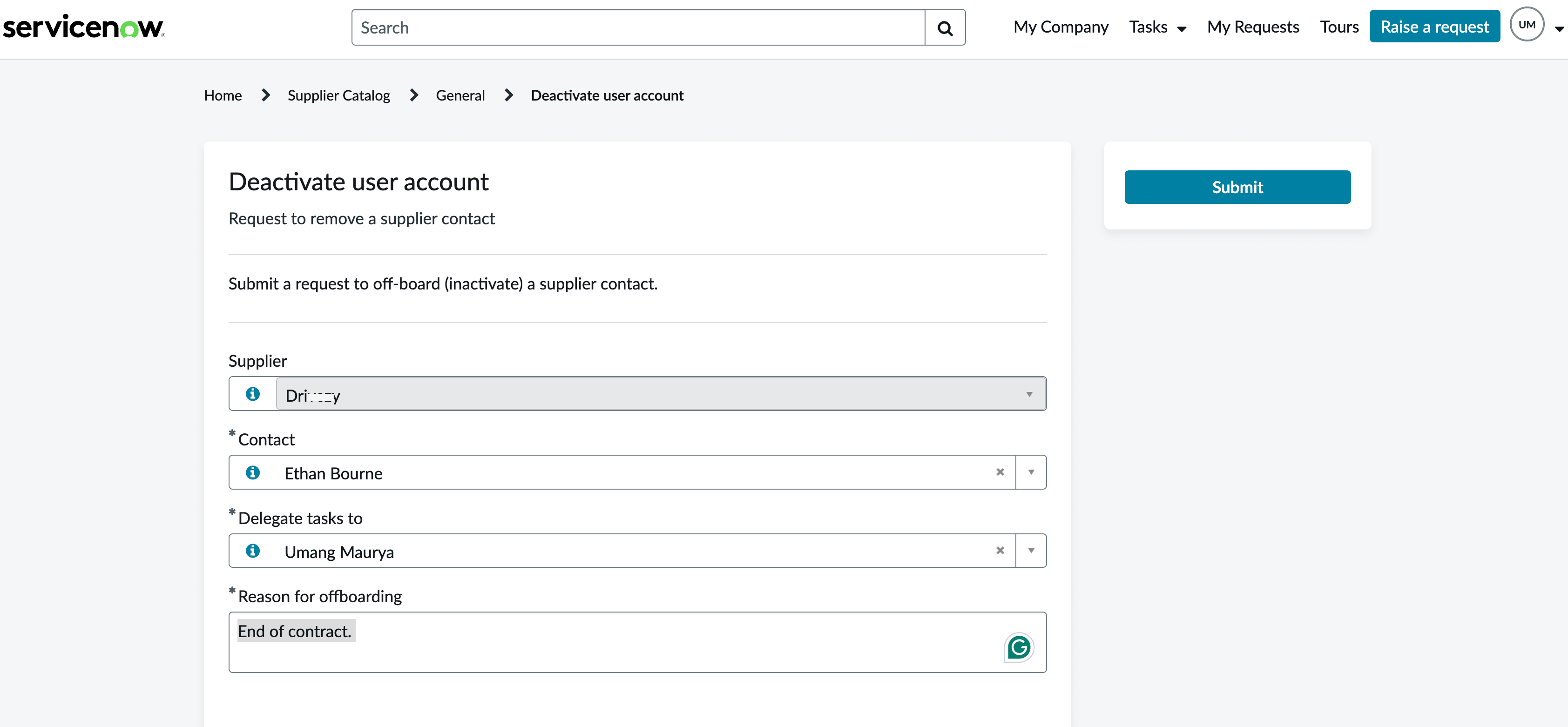This screenshot has height=727, width=1568.
Task: Expand the user profile caret menu
Action: (1559, 28)
